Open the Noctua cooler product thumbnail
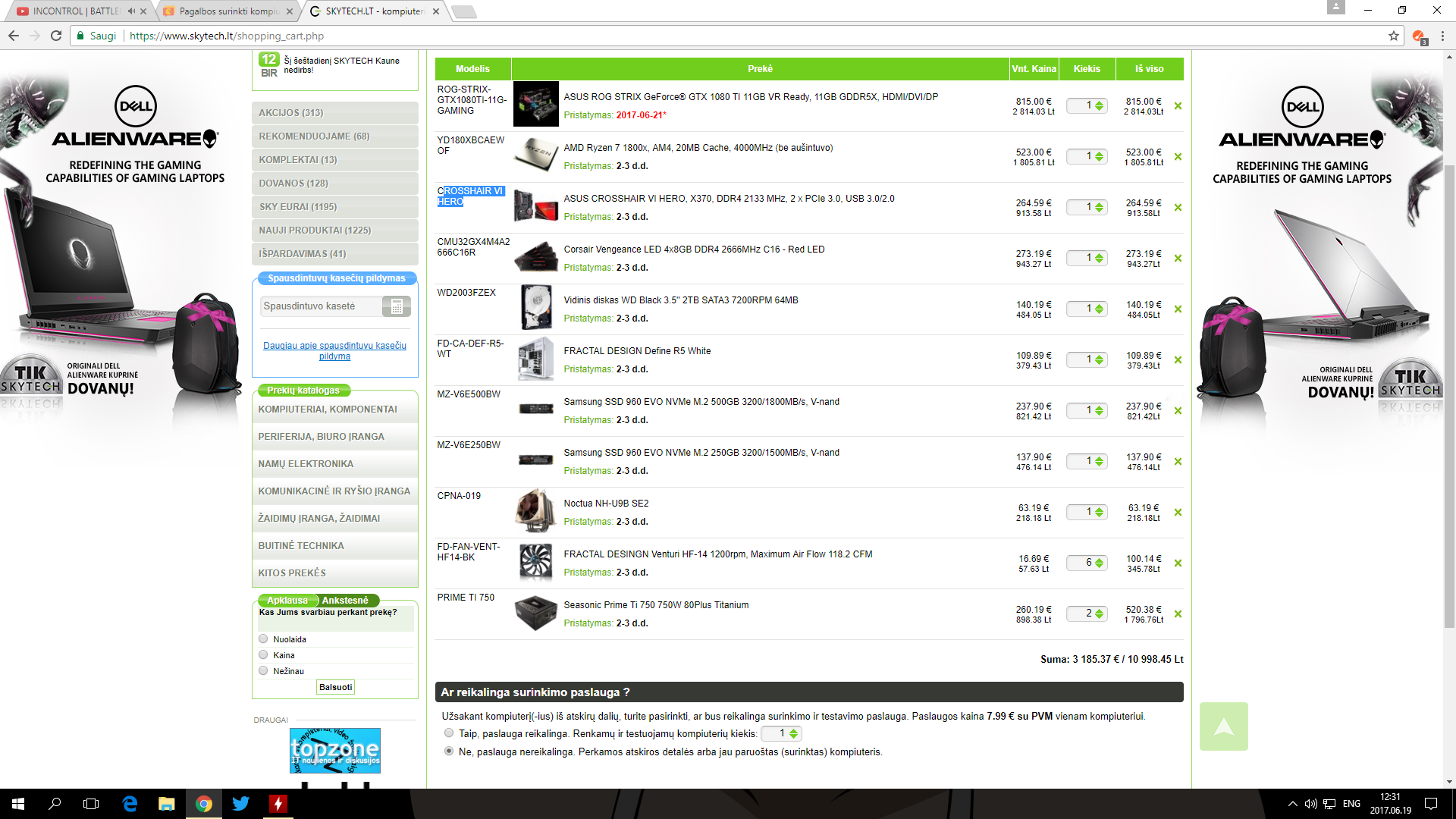 click(x=535, y=511)
